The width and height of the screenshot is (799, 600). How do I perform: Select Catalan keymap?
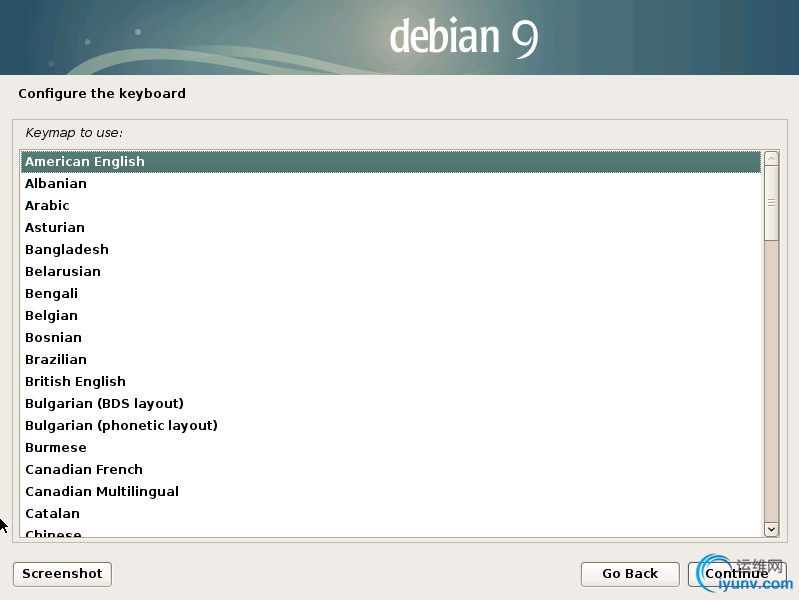391,513
